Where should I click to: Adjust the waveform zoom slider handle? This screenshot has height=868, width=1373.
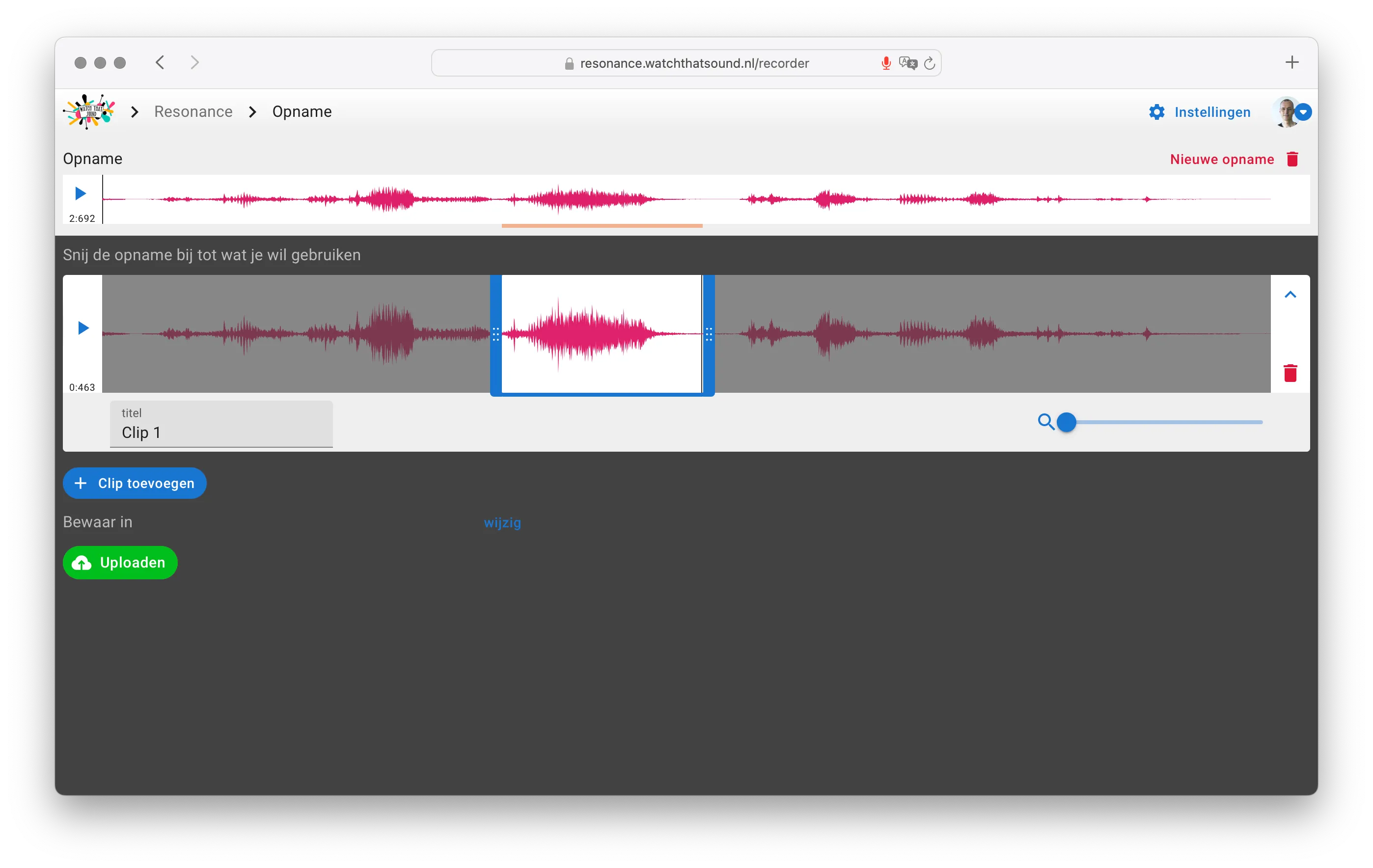coord(1067,422)
